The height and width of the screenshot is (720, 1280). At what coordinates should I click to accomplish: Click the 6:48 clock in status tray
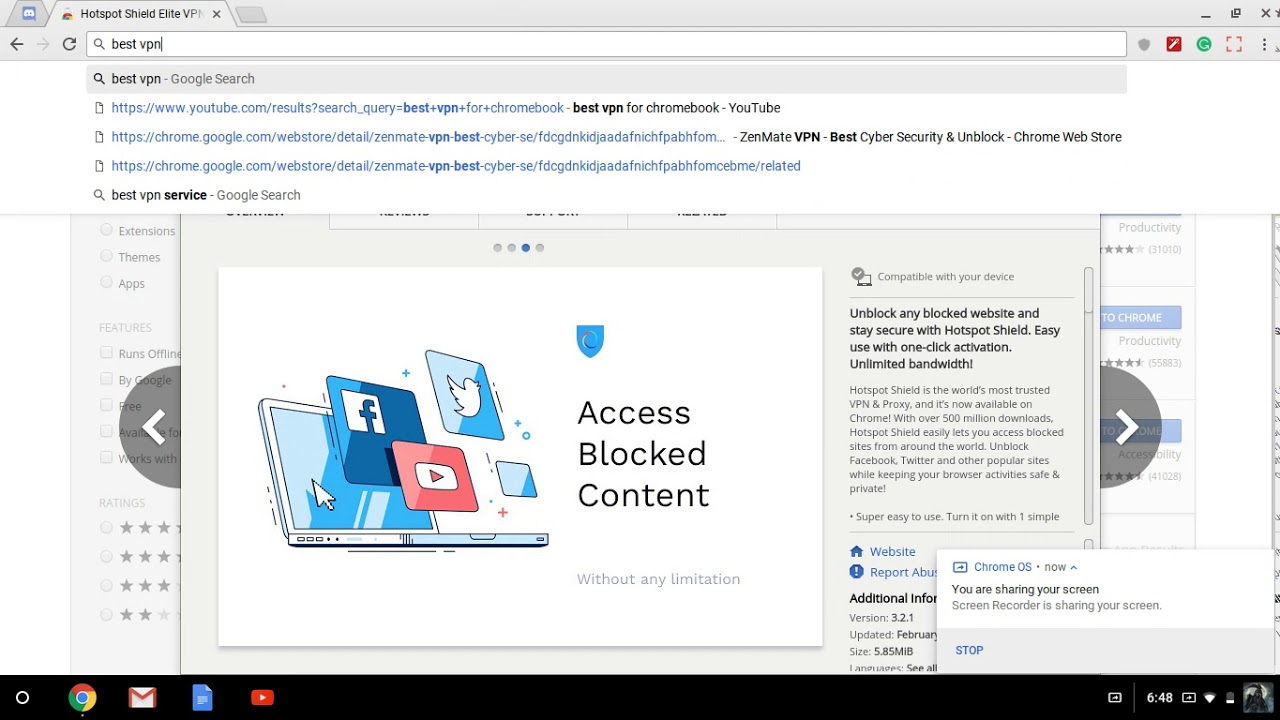[x=1160, y=698]
